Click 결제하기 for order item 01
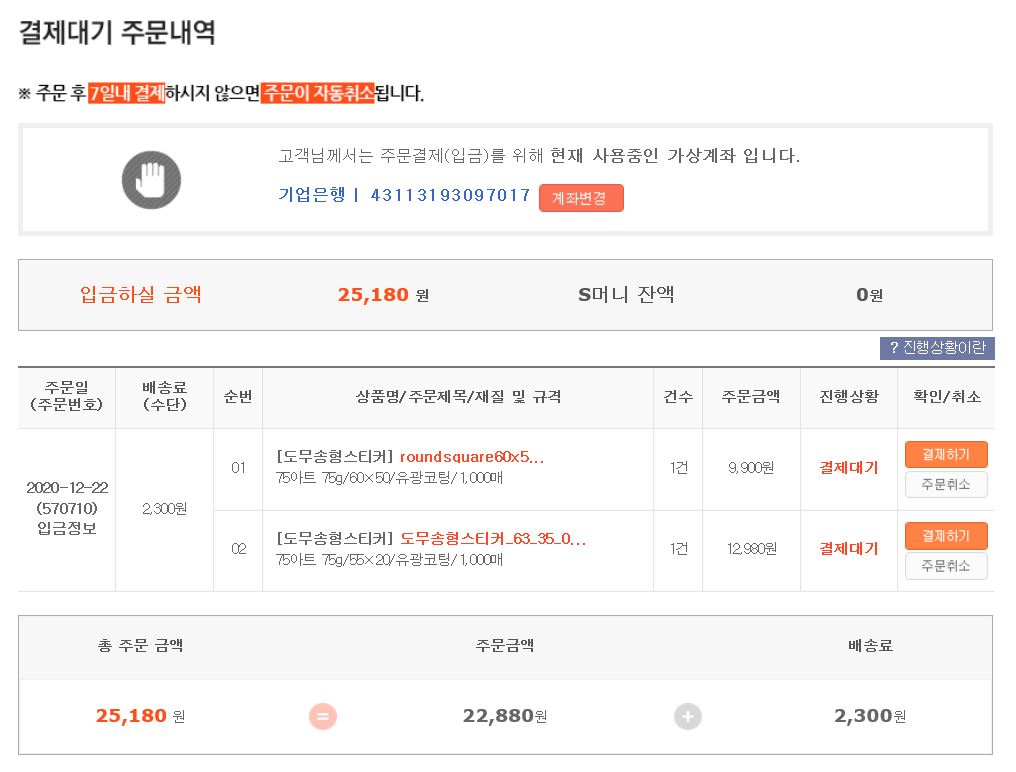 pos(946,454)
